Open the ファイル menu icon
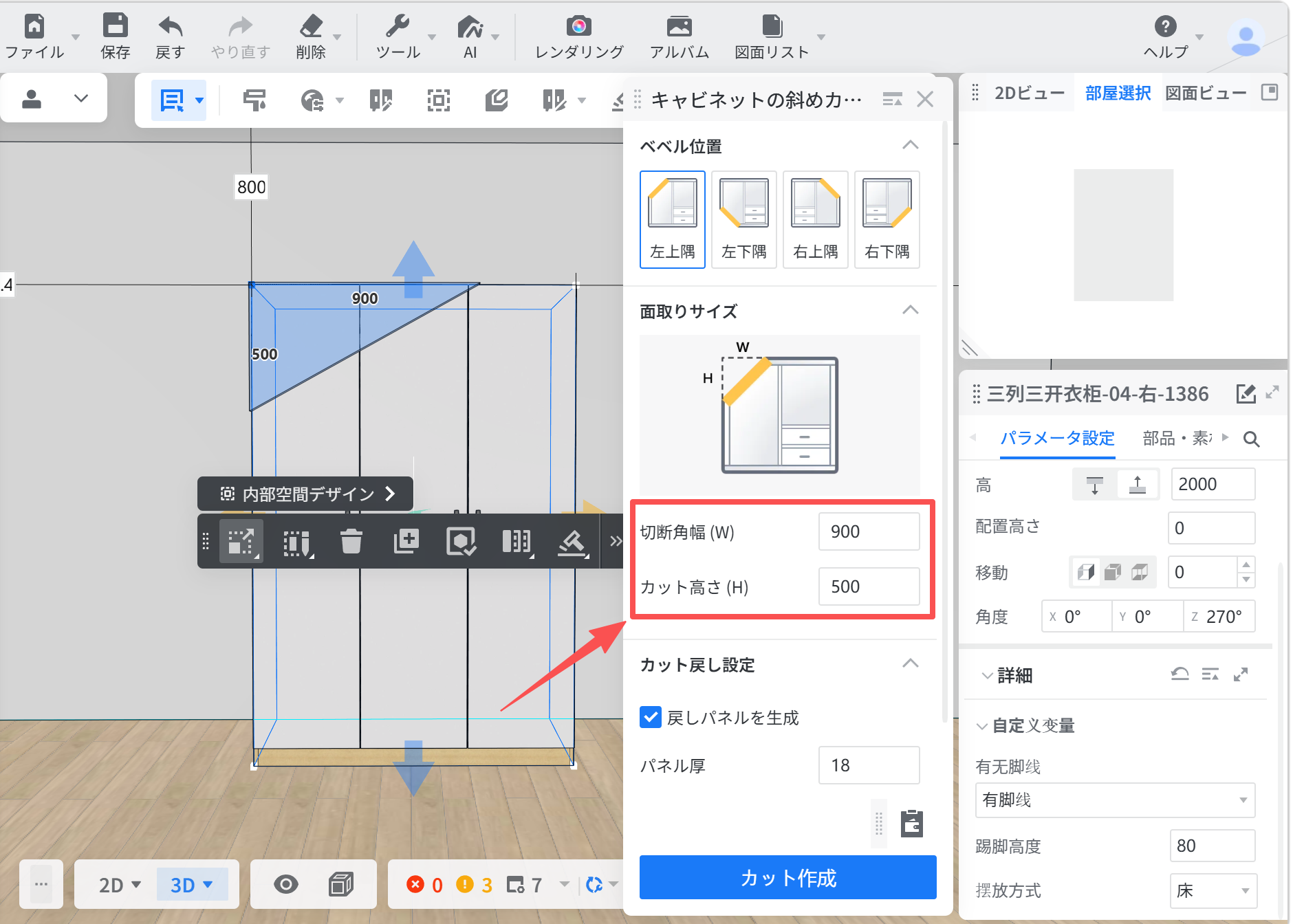This screenshot has width=1293, height=924. coord(34,27)
